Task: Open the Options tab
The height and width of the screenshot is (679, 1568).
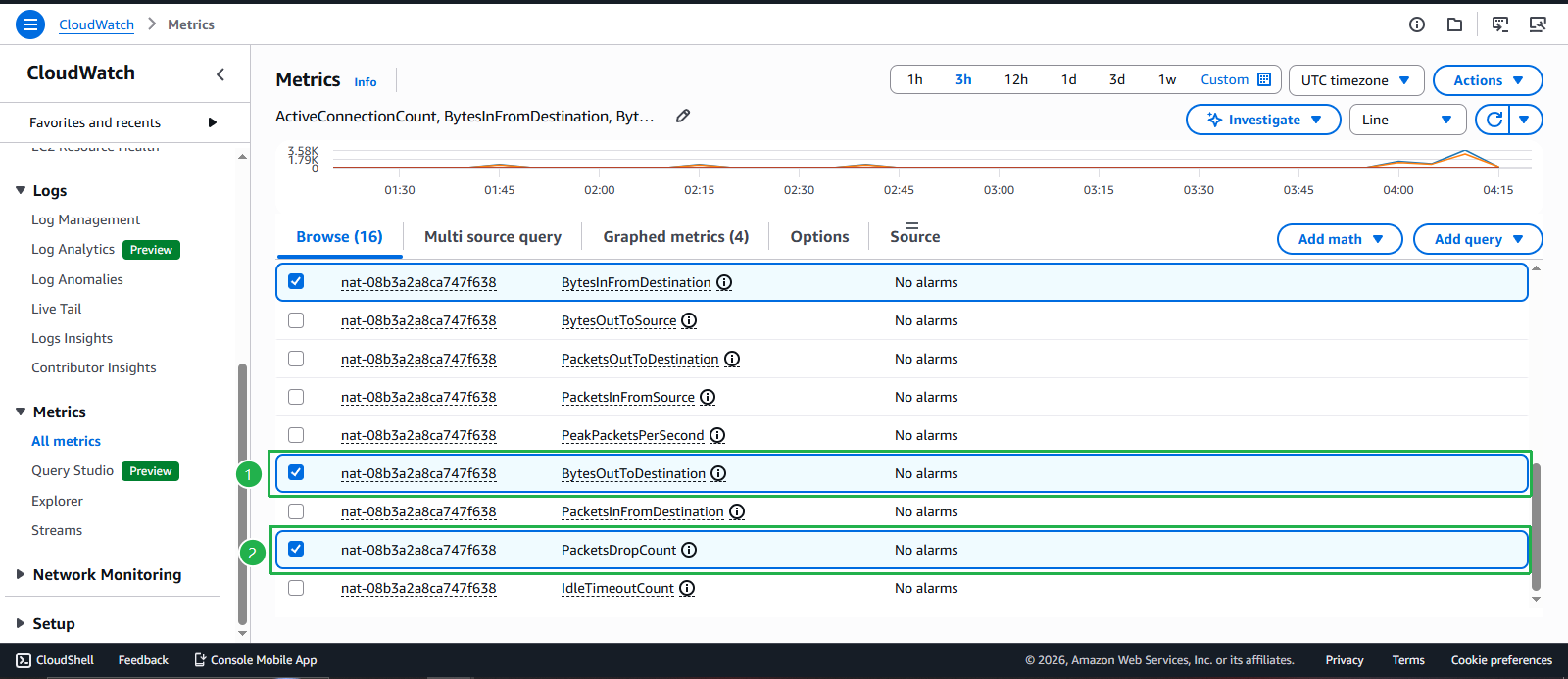Action: [819, 237]
